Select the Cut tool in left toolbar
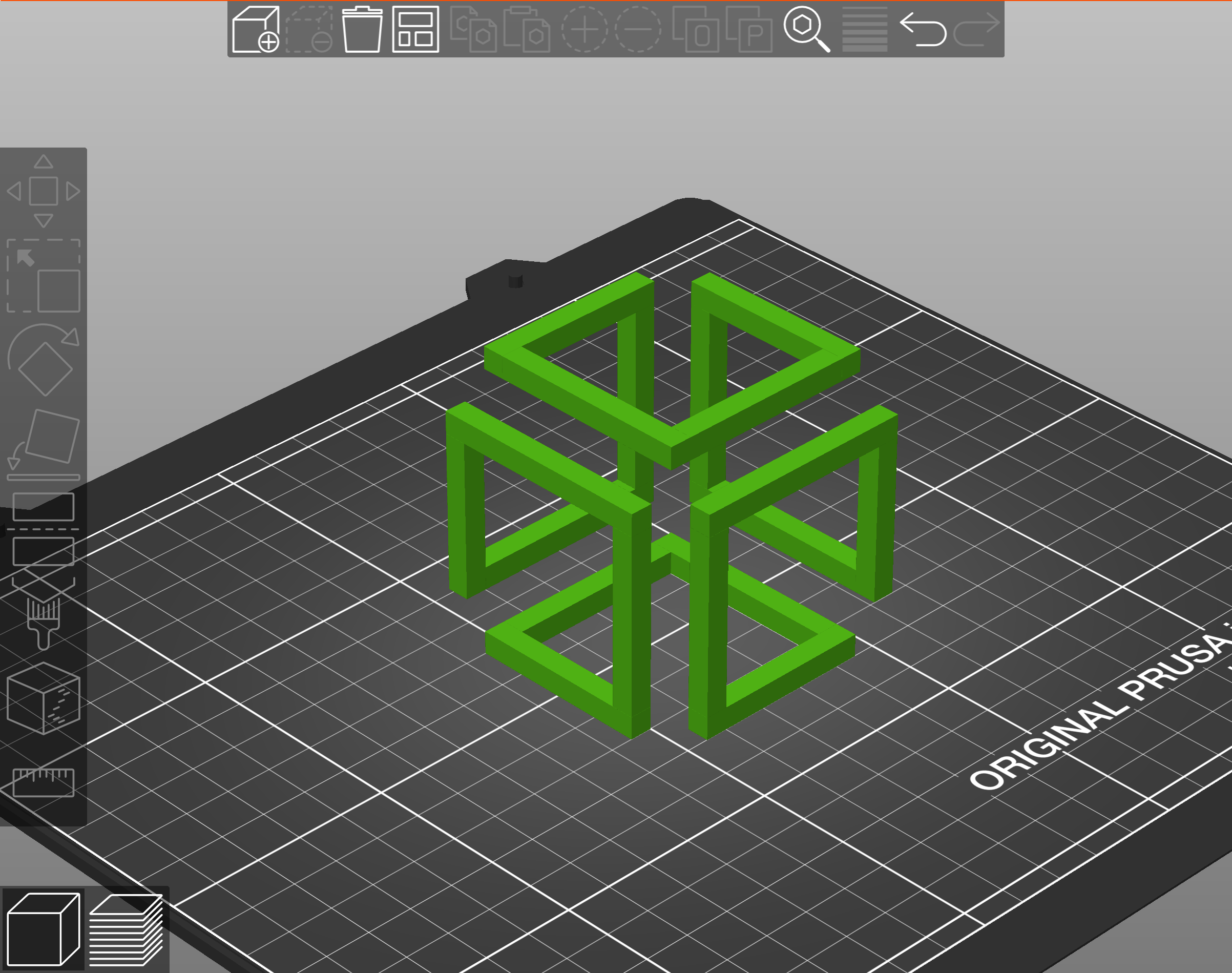The image size is (1232, 973). [44, 529]
